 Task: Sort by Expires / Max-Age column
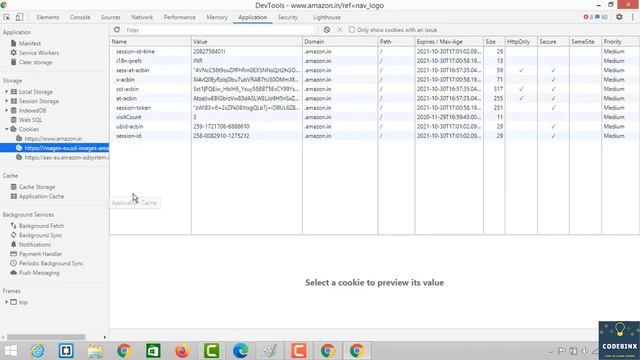click(x=449, y=42)
